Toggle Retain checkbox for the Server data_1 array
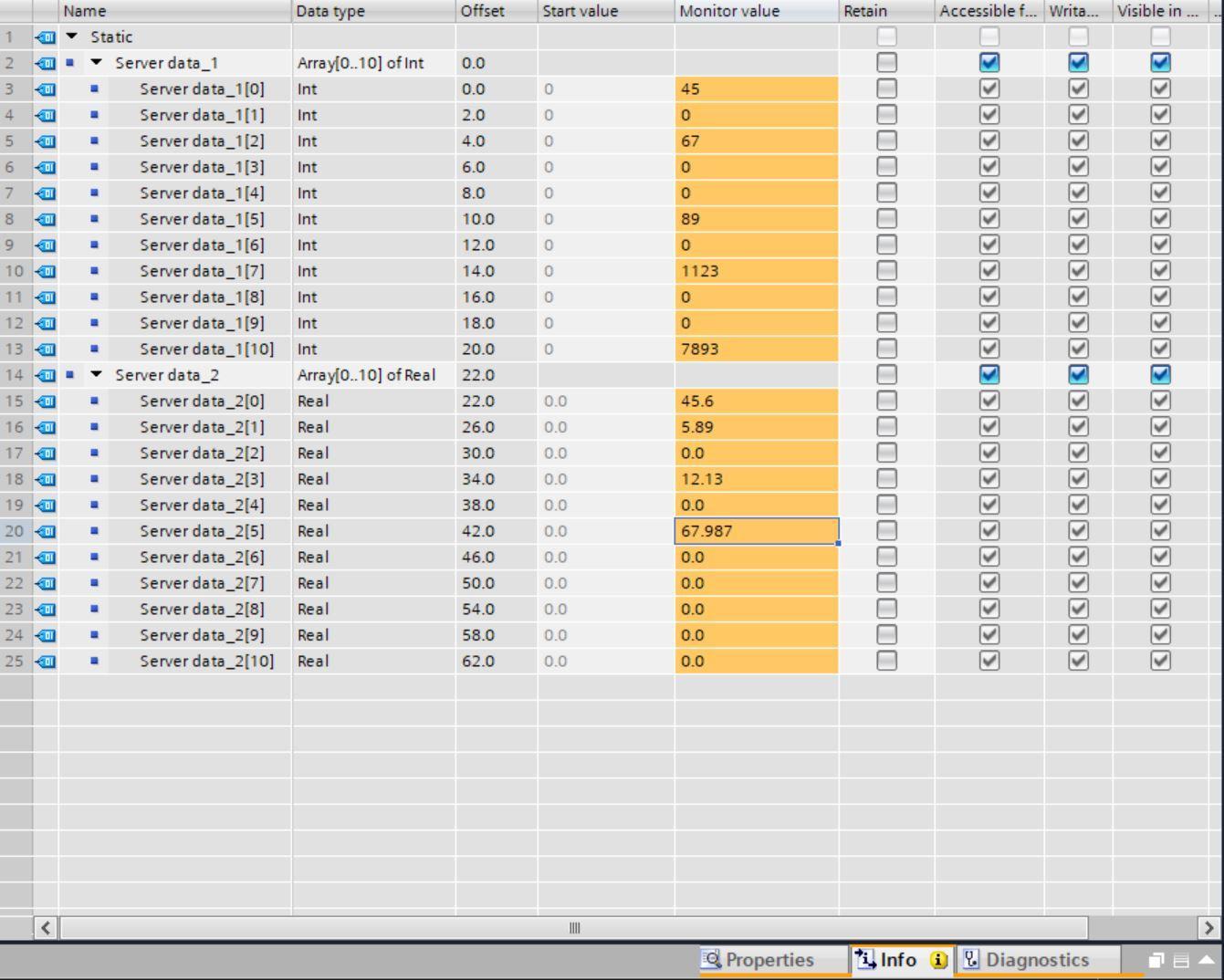The height and width of the screenshot is (980, 1224). pos(886,63)
